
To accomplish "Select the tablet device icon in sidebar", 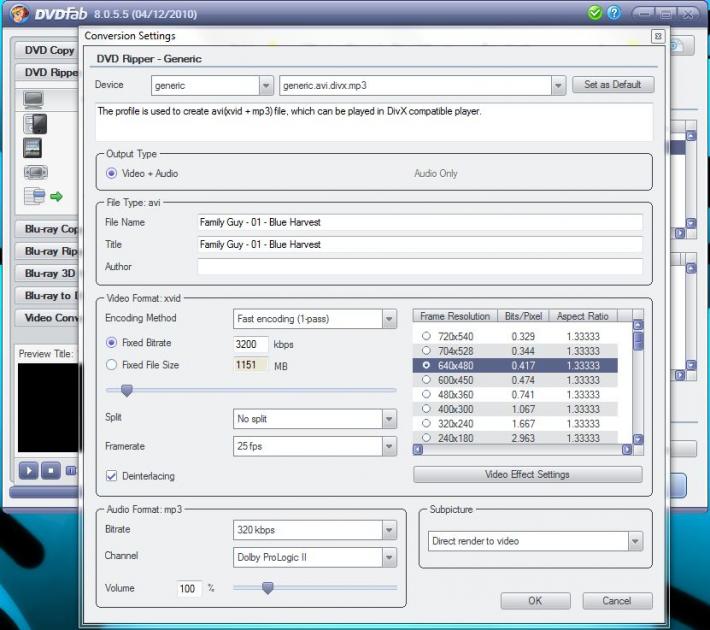I will coord(34,148).
